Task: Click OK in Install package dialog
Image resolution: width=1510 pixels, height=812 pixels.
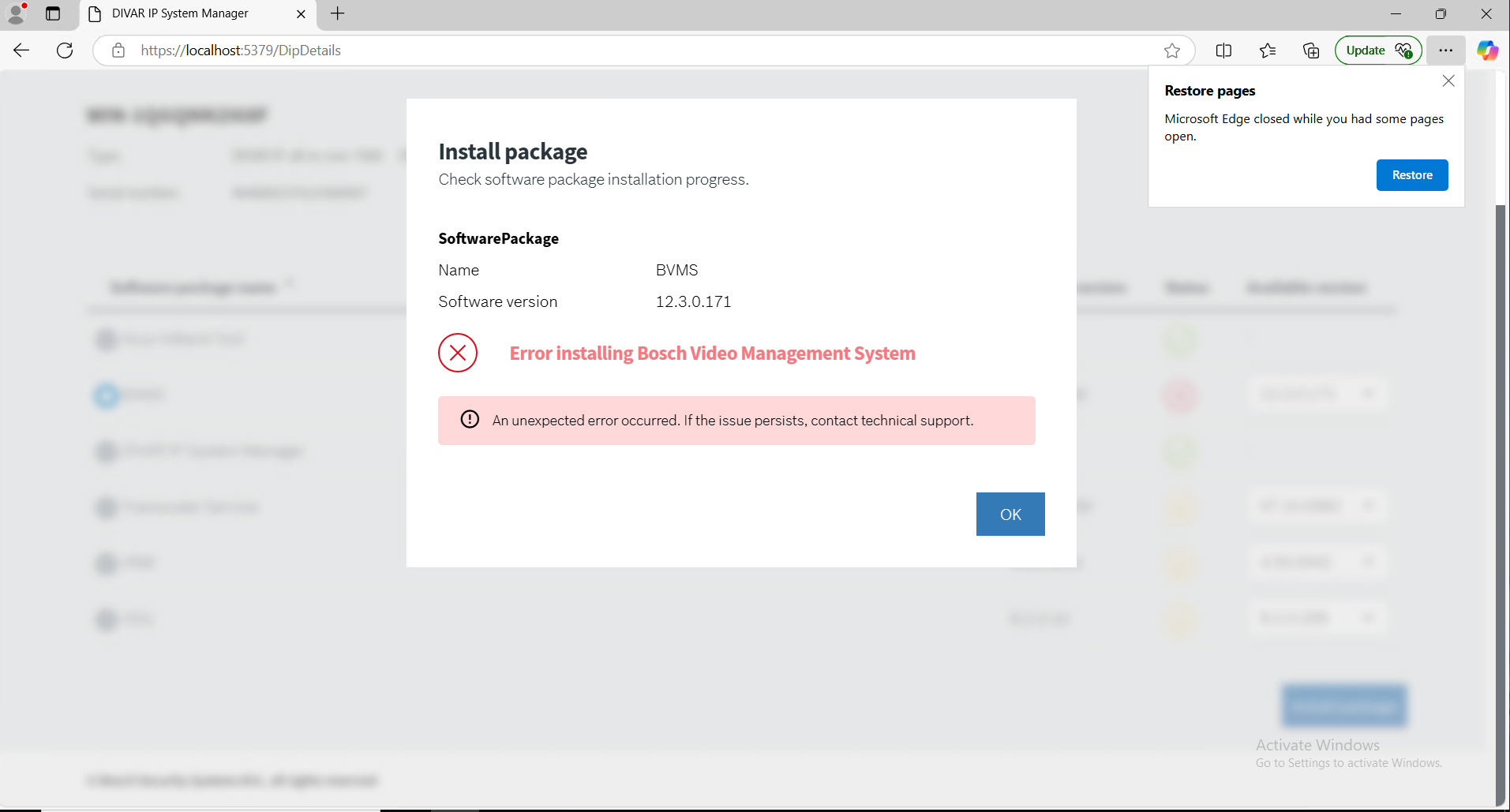Action: click(x=1010, y=515)
